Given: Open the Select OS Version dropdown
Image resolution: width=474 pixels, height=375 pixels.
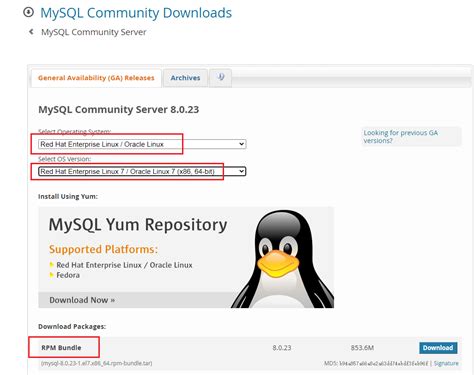Looking at the screenshot, I should [x=142, y=171].
